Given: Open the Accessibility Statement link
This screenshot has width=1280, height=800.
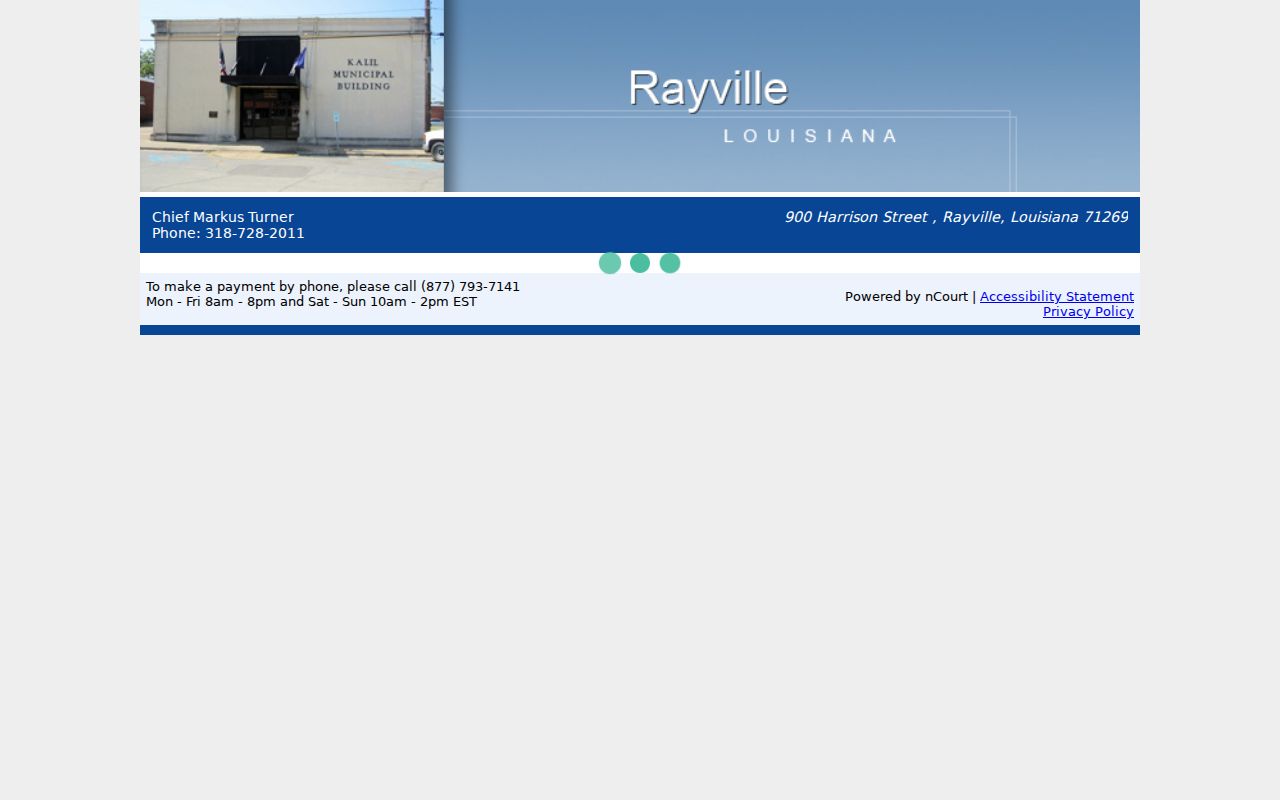Looking at the screenshot, I should [1057, 297].
